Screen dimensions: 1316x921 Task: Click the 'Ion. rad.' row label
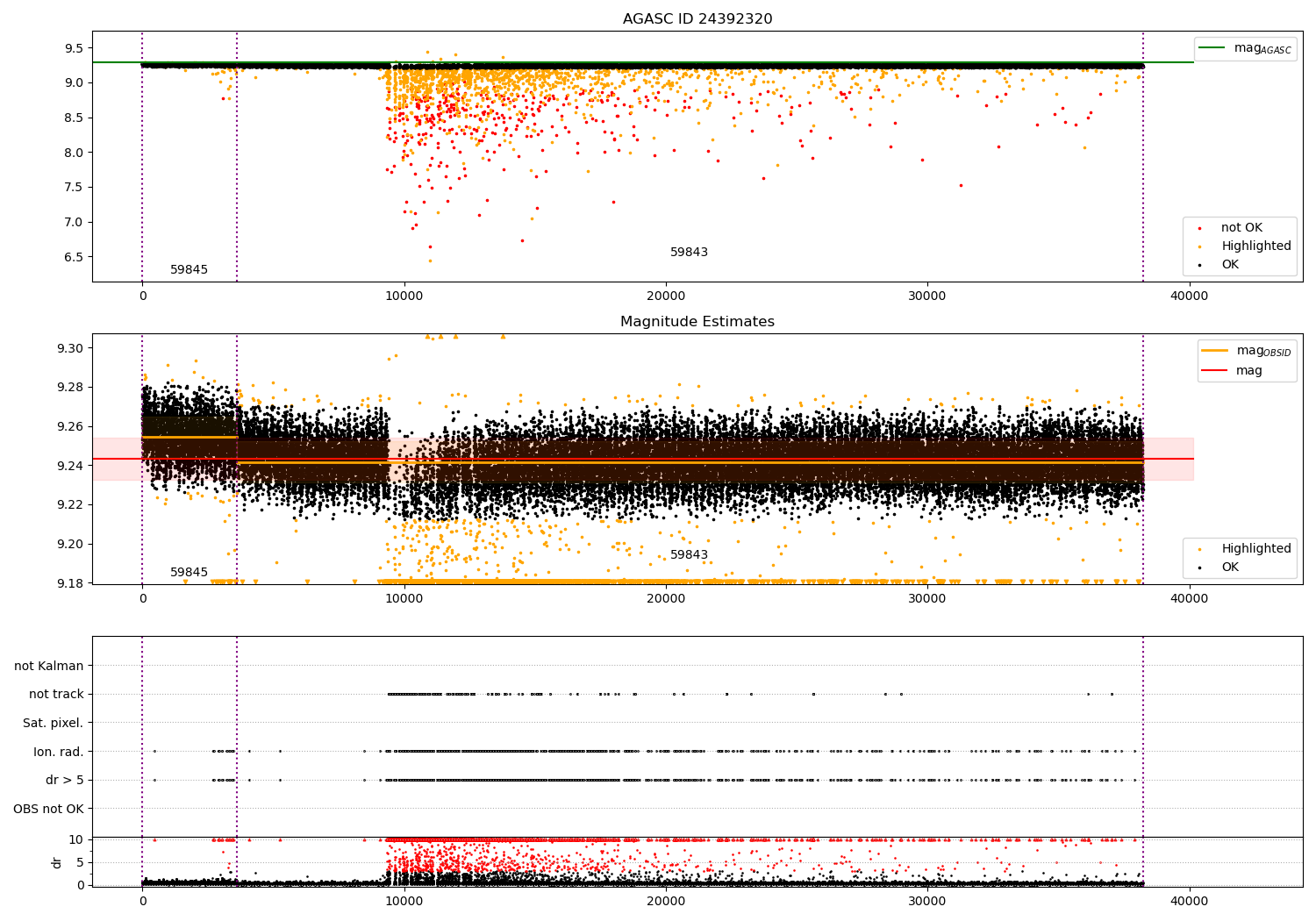(x=59, y=752)
